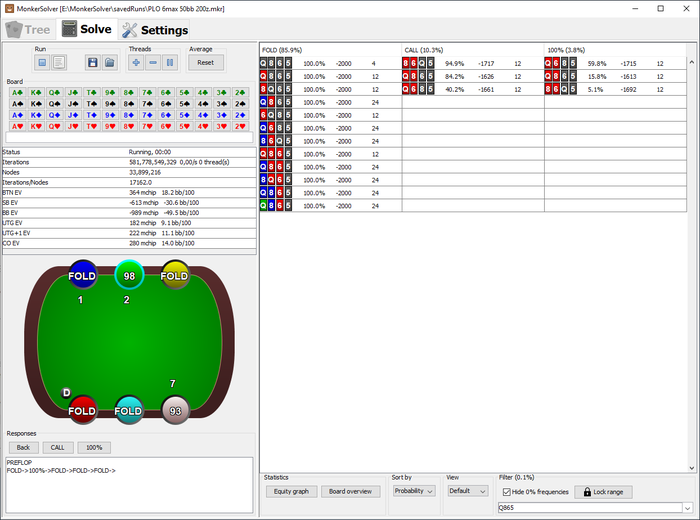This screenshot has width=700, height=520.
Task: Toggle the nine of spades board card
Action: pyautogui.click(x=110, y=104)
